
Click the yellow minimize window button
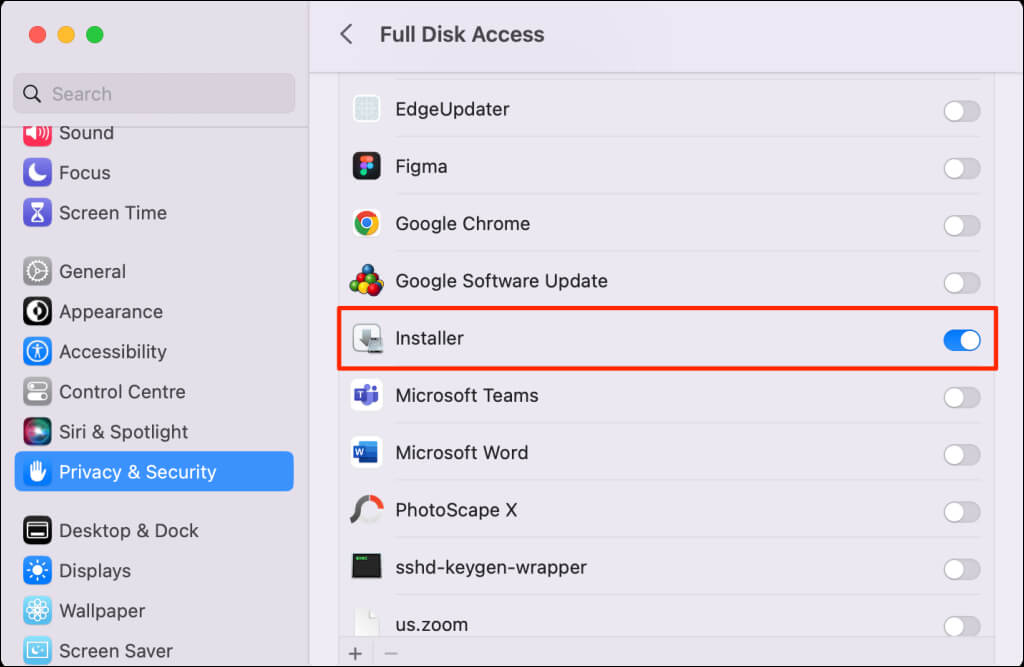[x=66, y=34]
